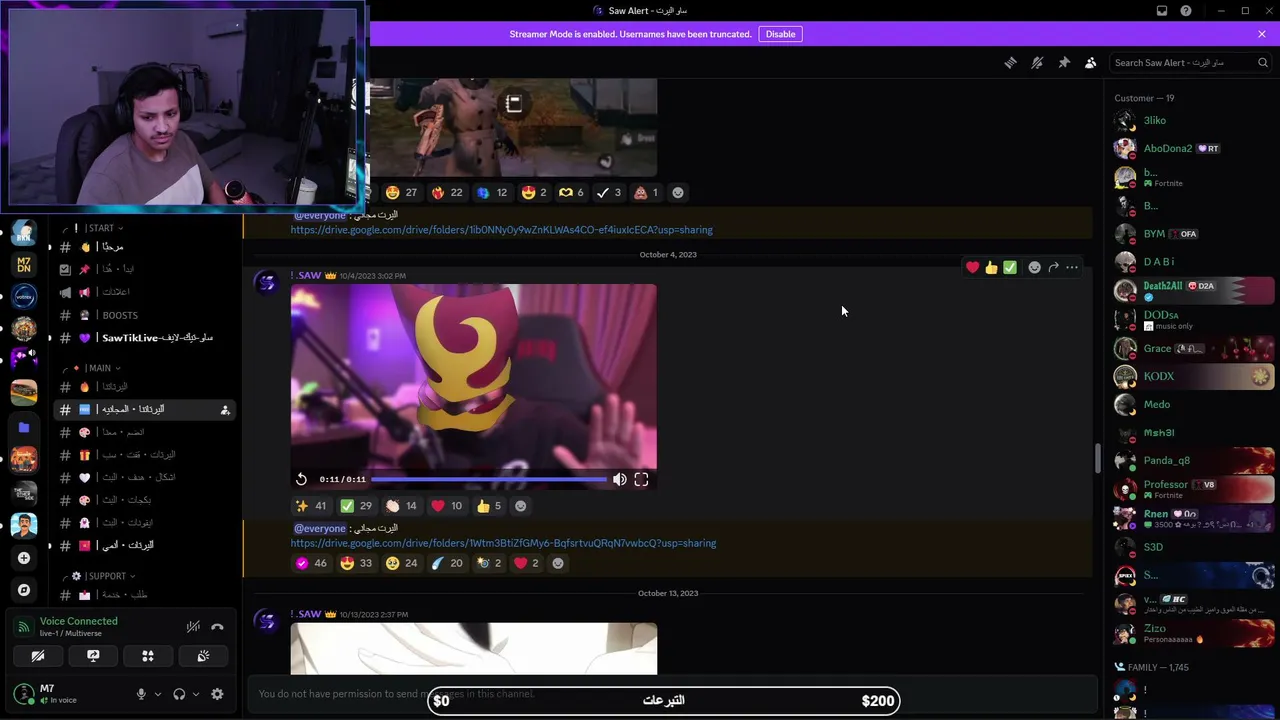Toggle the clapping reaction with 14 count
The width and height of the screenshot is (1280, 720).
pyautogui.click(x=402, y=506)
